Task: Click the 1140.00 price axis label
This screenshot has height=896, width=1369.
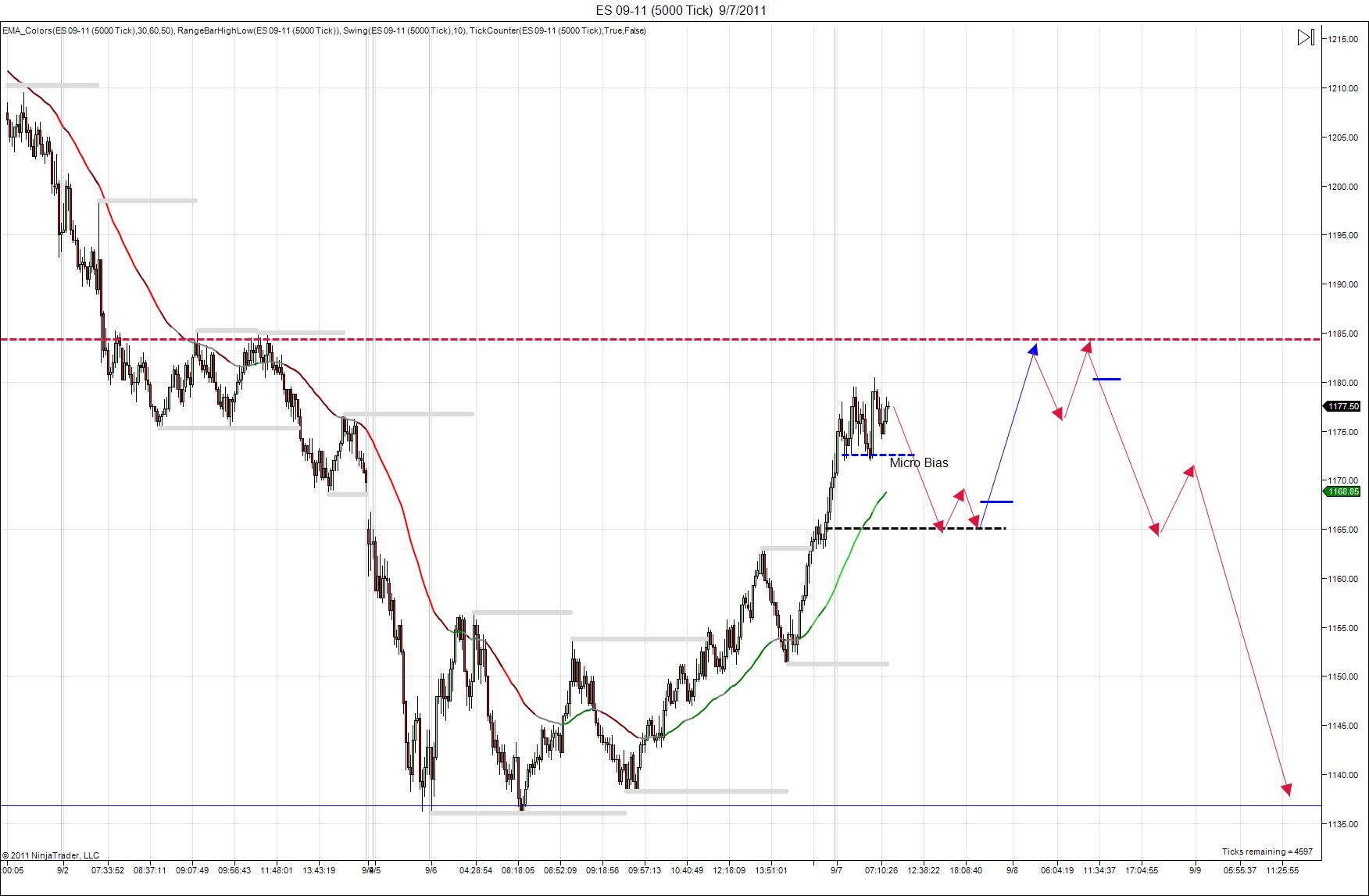Action: coord(1343,775)
